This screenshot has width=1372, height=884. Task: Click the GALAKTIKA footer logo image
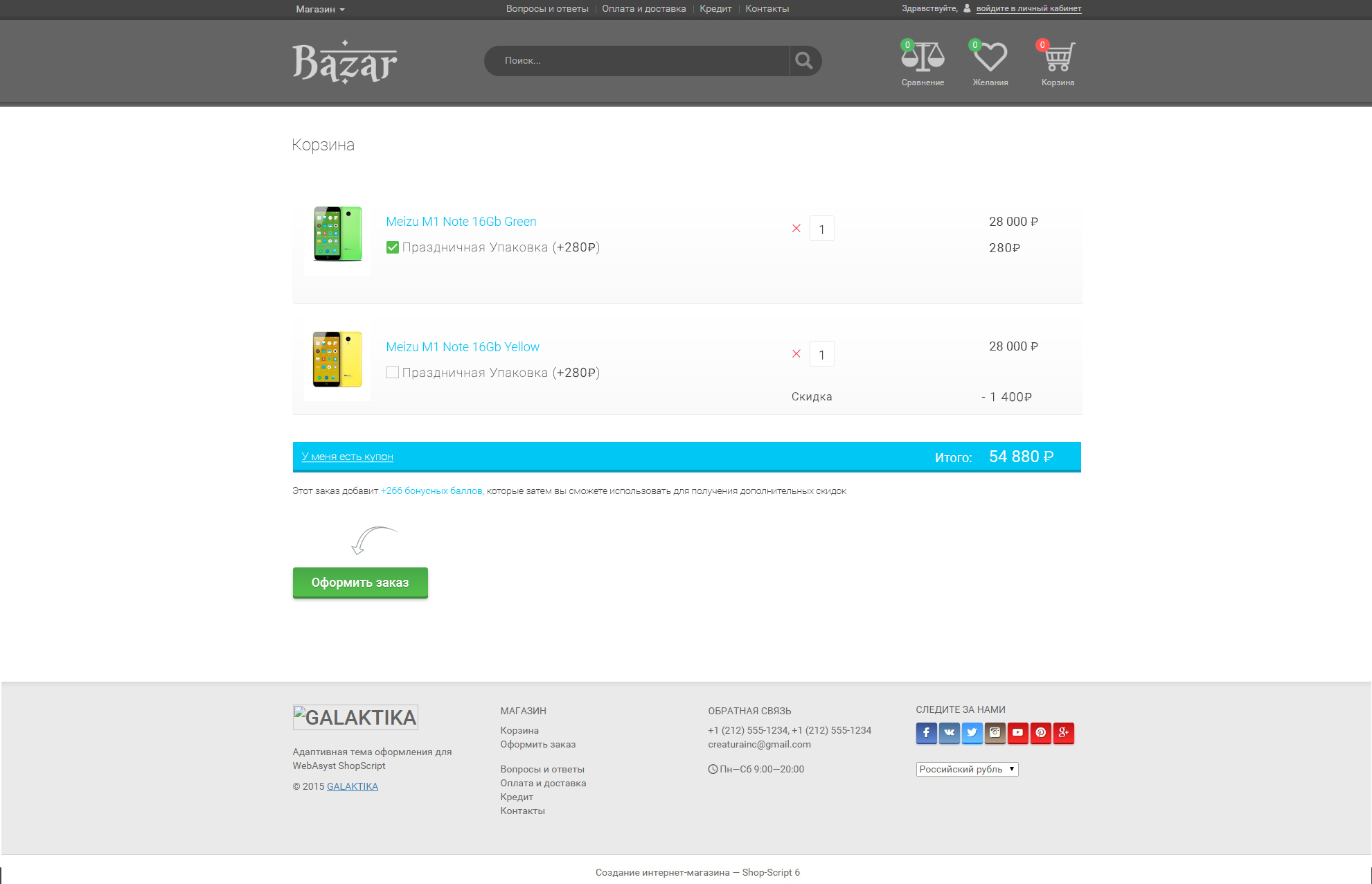(355, 717)
